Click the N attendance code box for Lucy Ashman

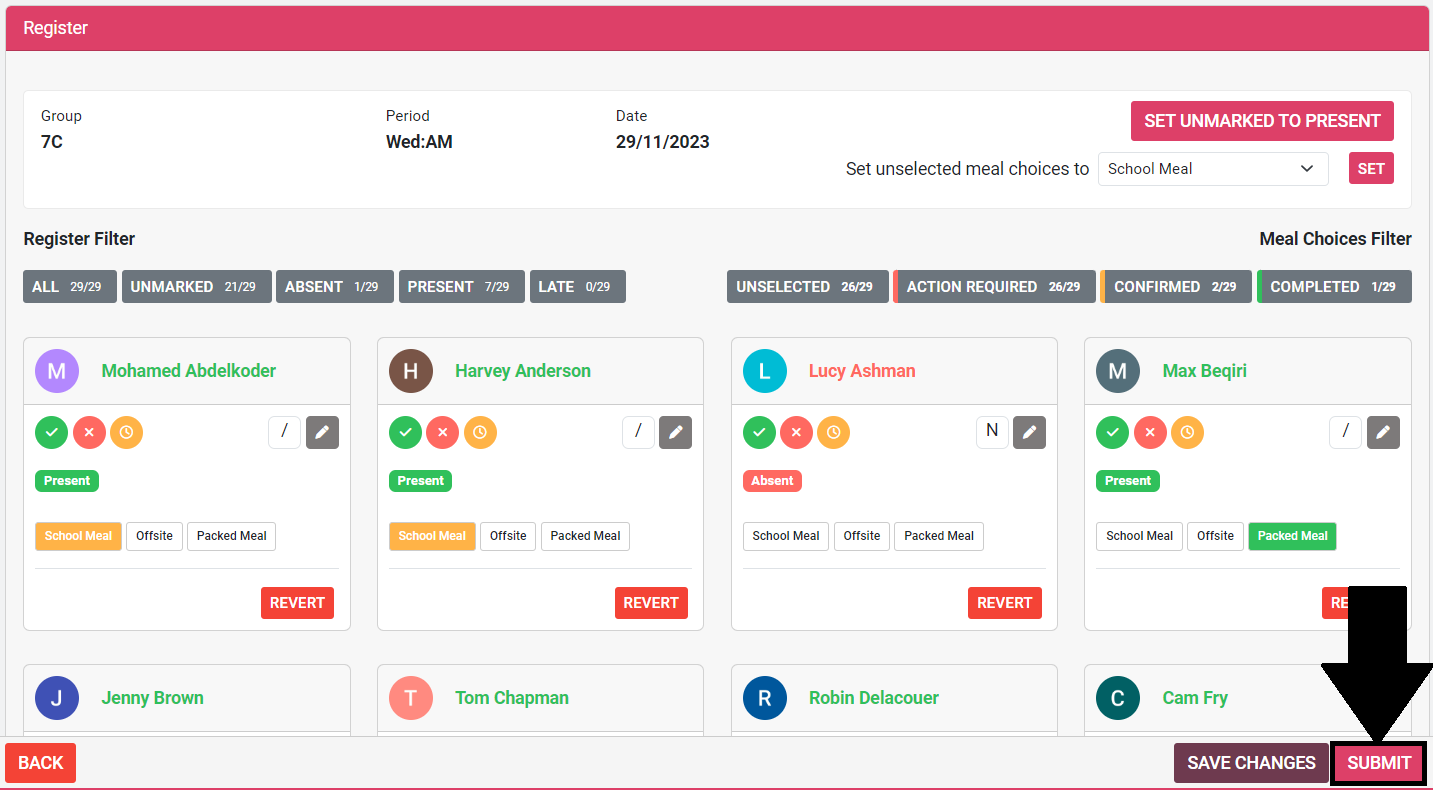(992, 432)
